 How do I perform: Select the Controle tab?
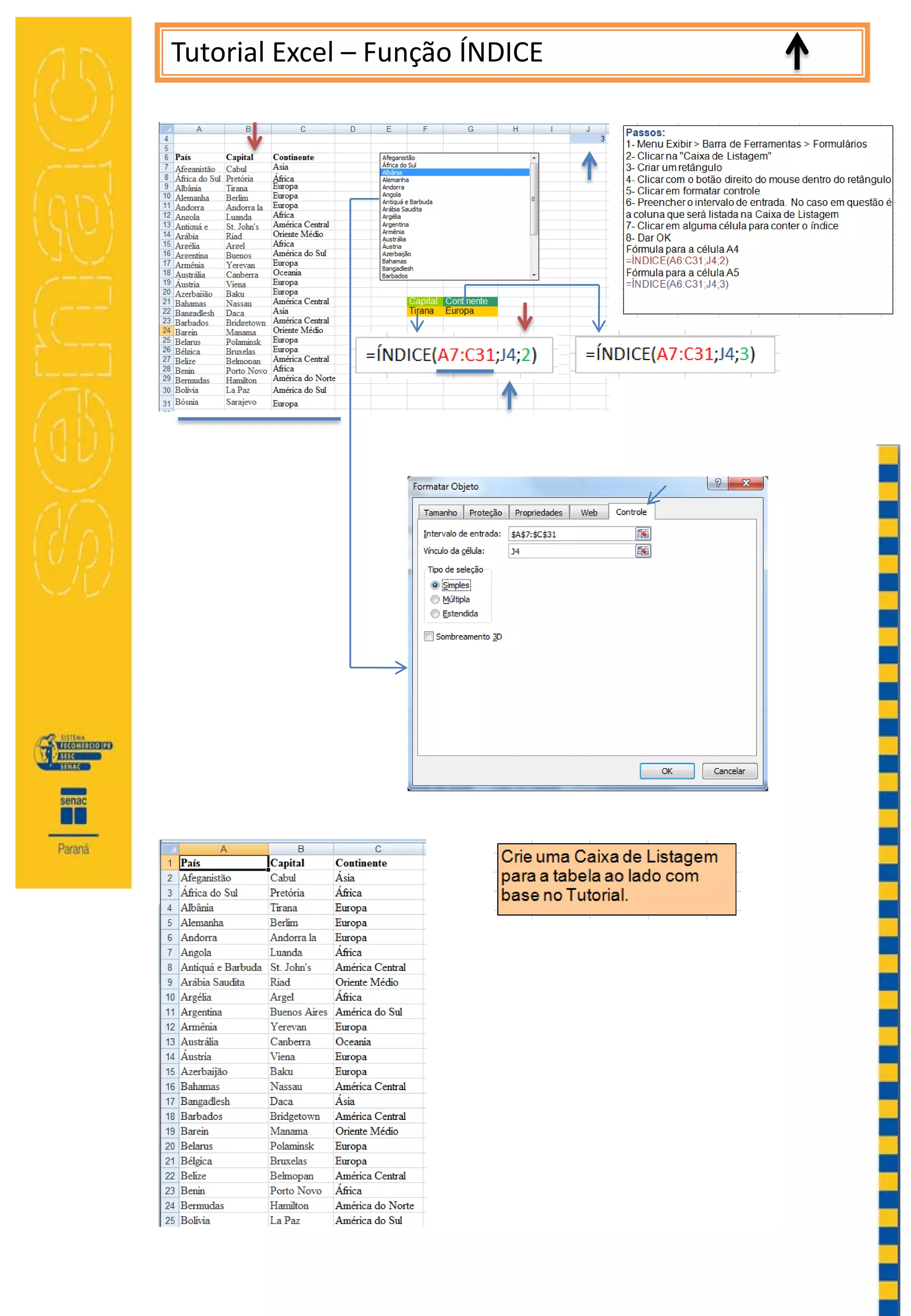631,512
